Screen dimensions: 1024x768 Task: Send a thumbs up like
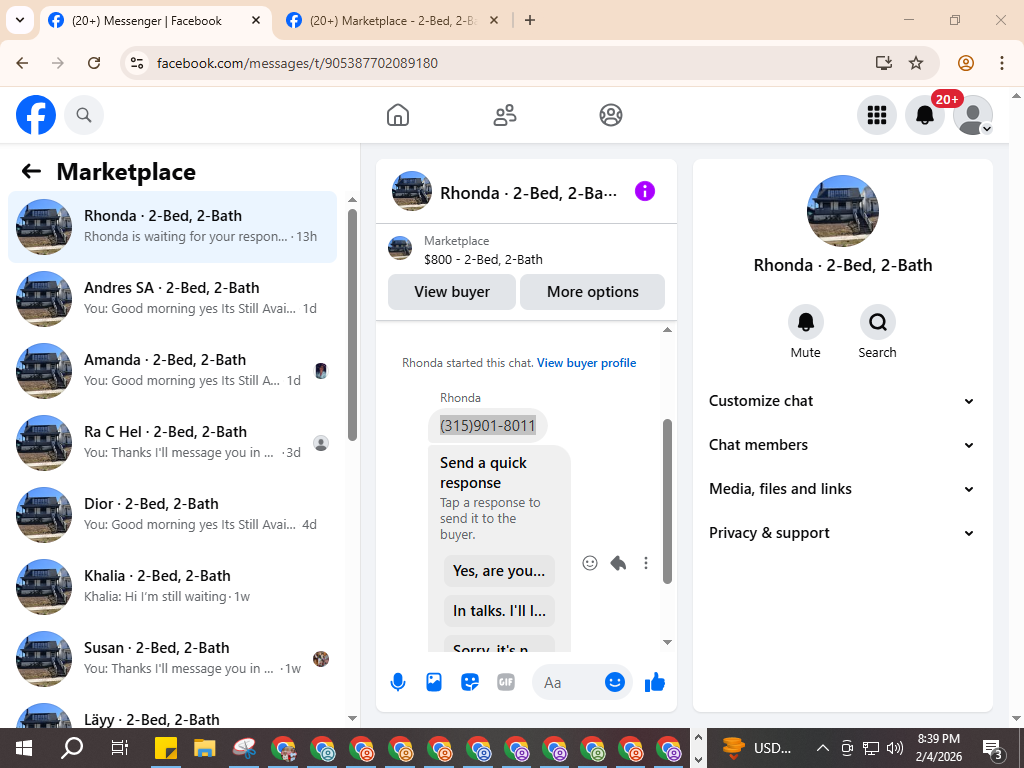coord(654,682)
